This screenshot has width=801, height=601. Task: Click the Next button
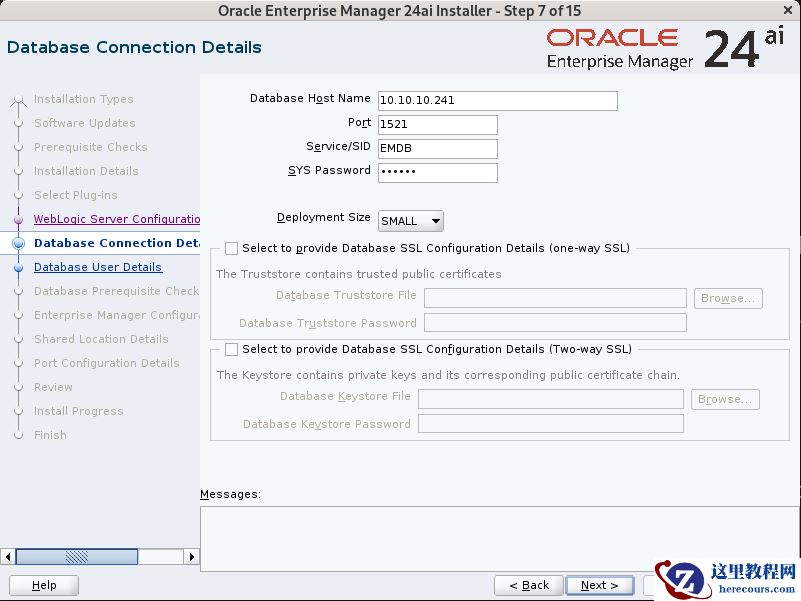click(x=600, y=585)
